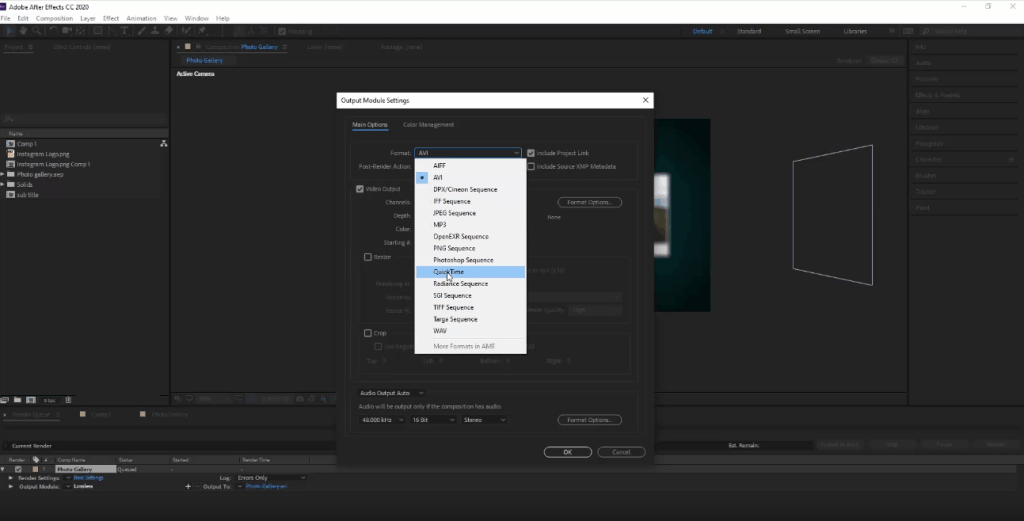Open the Audio Output Auto dropdown
This screenshot has height=521, width=1024.
(x=391, y=393)
